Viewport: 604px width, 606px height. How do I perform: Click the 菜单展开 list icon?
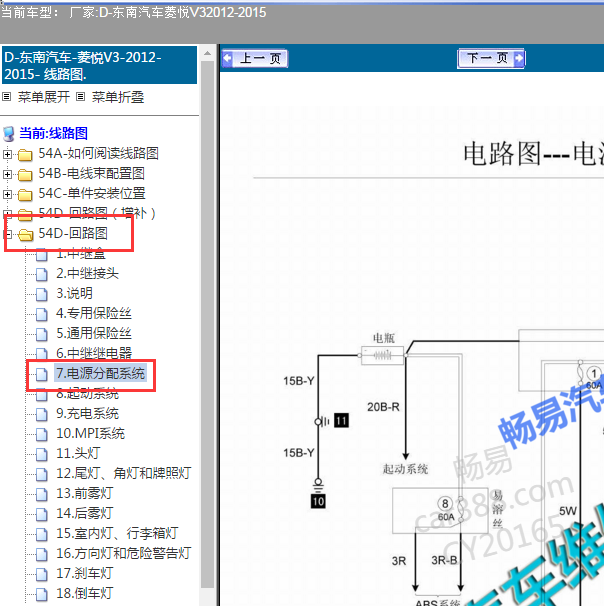click(7, 96)
